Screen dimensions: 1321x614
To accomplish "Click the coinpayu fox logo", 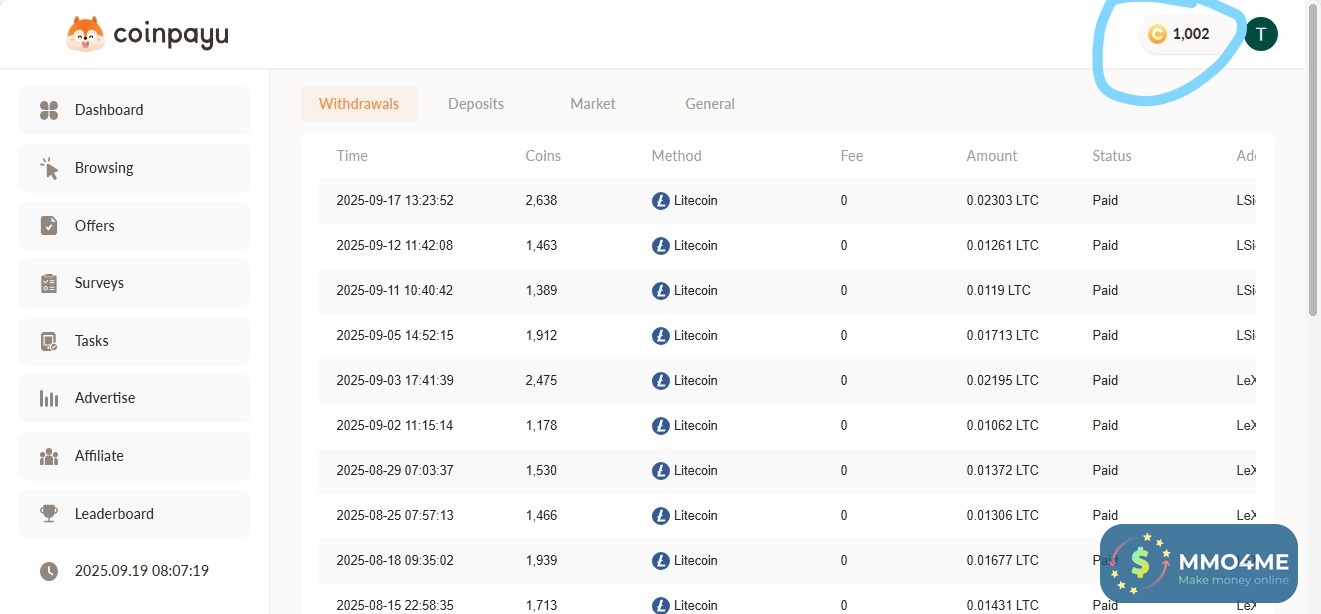I will coord(85,35).
